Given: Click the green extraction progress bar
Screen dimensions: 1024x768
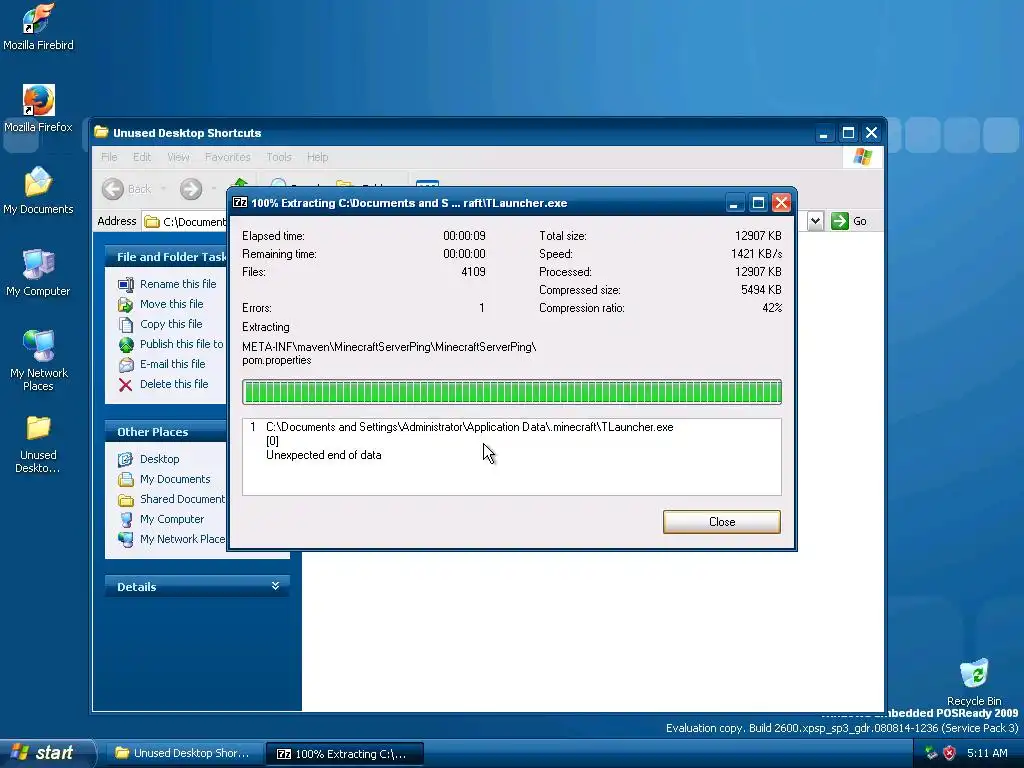Looking at the screenshot, I should (x=511, y=392).
